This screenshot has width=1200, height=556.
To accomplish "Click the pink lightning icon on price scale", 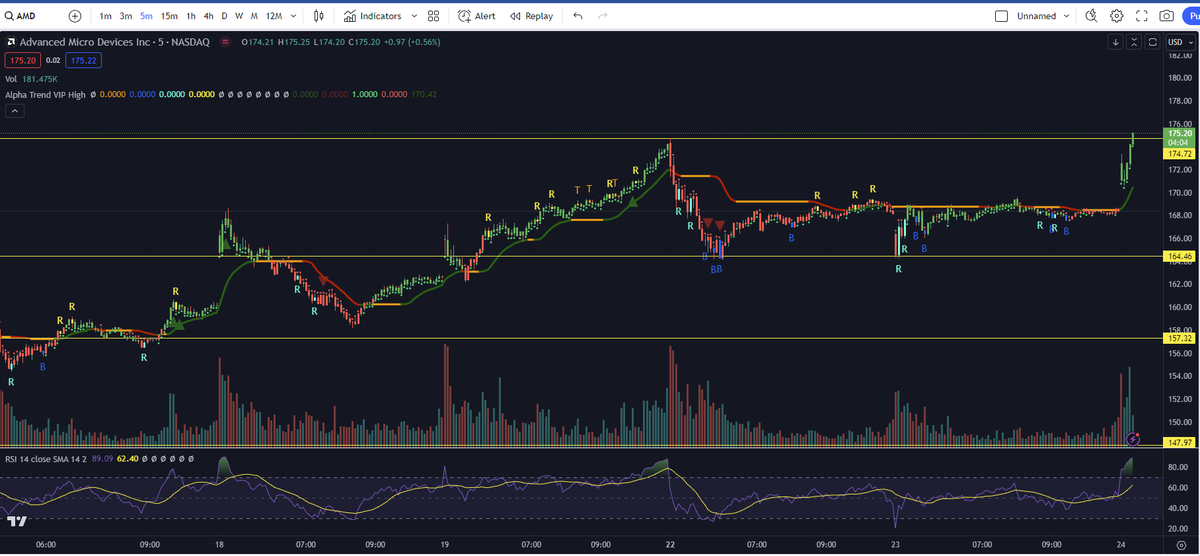I will [1133, 438].
